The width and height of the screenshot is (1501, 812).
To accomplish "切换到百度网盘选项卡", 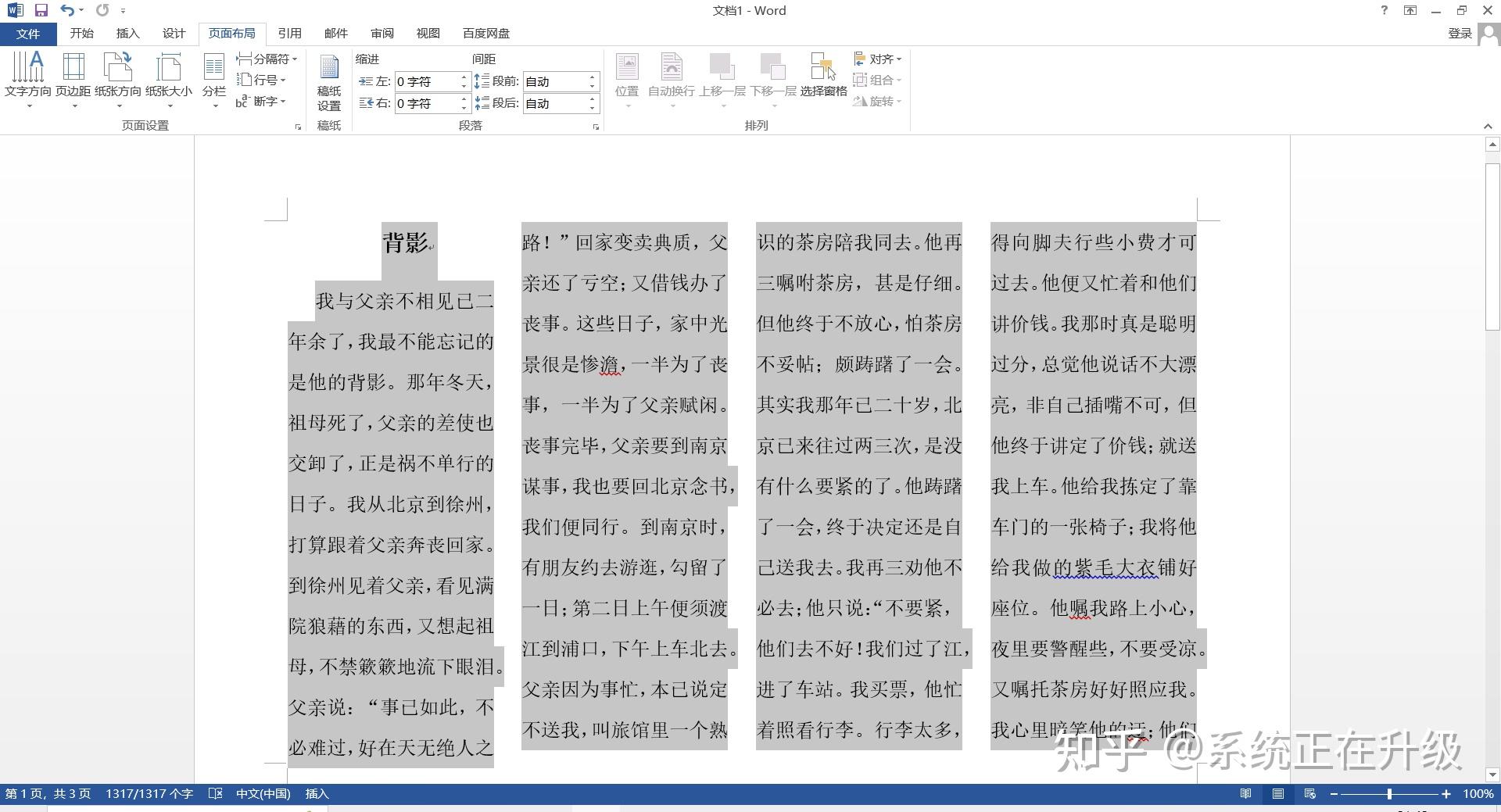I will point(486,33).
